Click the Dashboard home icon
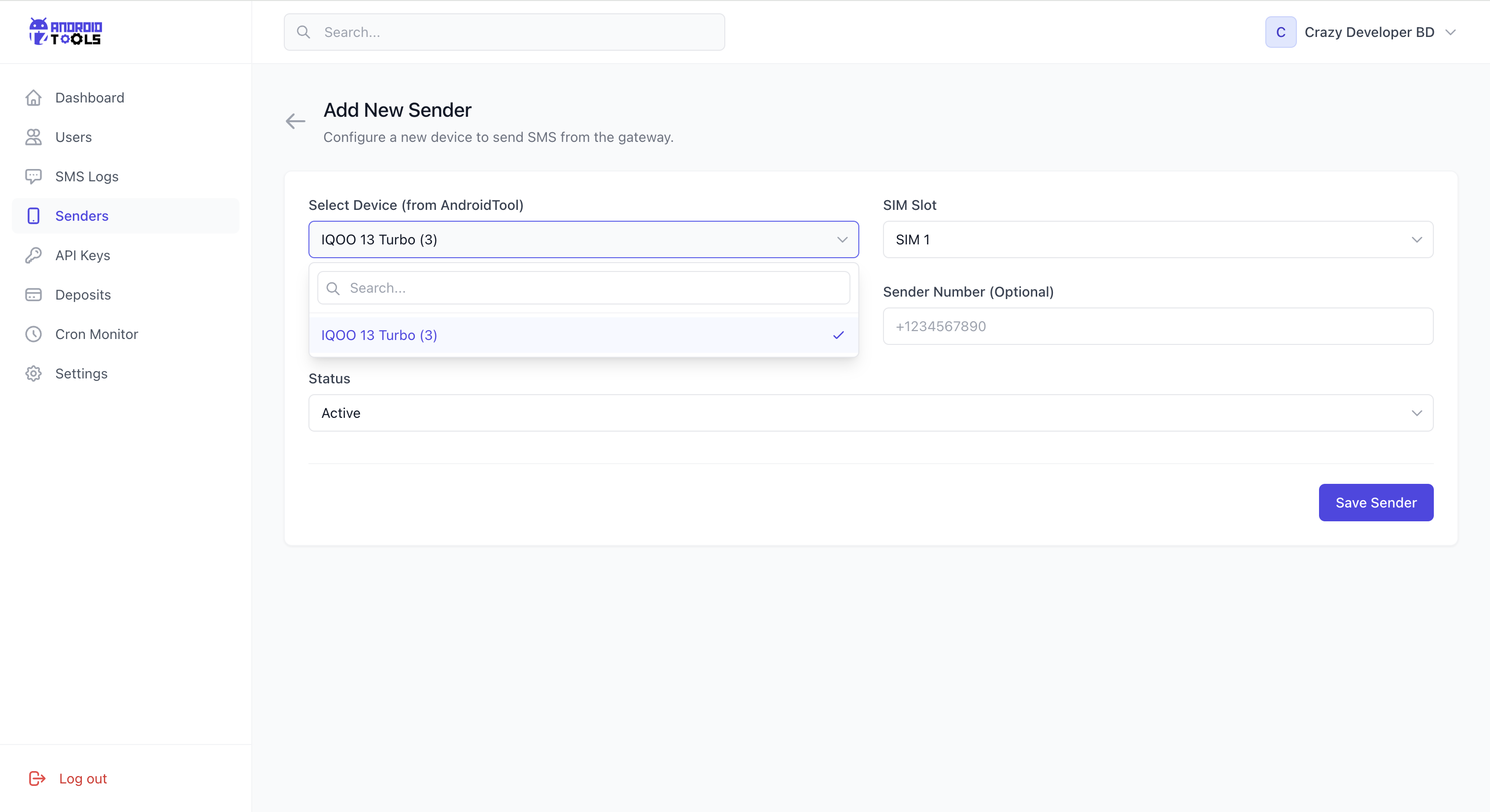Image resolution: width=1490 pixels, height=812 pixels. (34, 98)
